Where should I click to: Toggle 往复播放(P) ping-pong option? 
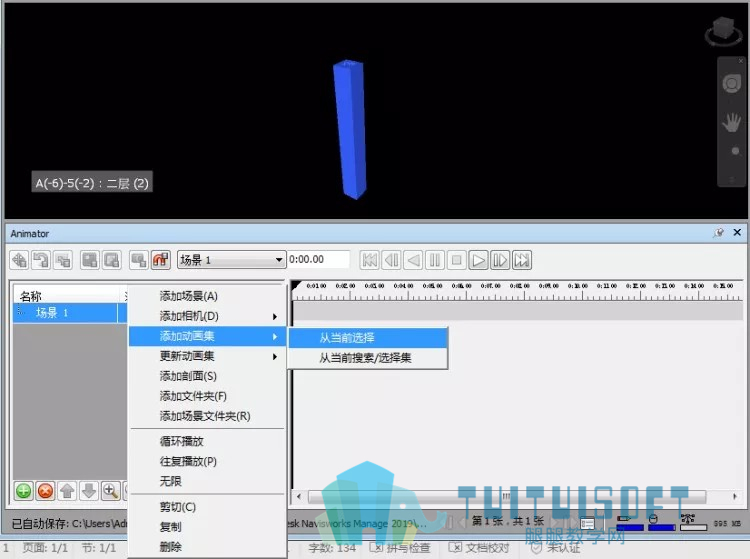pyautogui.click(x=208, y=461)
